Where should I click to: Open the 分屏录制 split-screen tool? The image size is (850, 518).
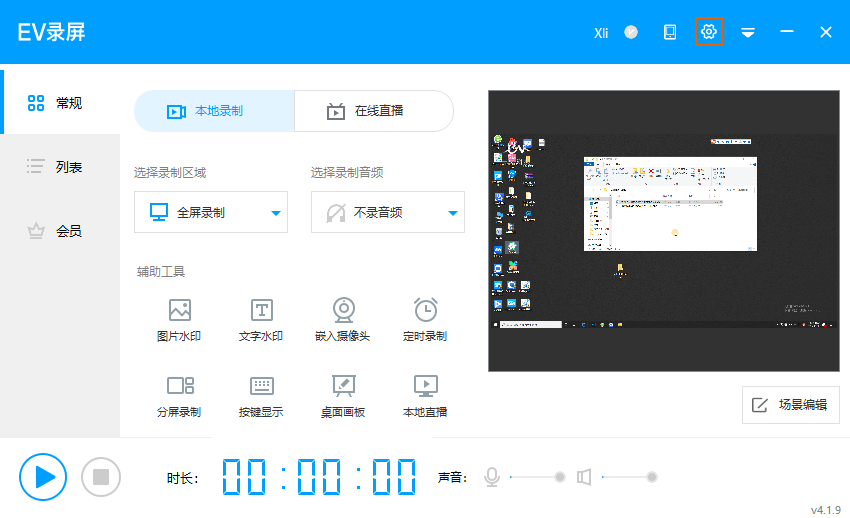179,396
